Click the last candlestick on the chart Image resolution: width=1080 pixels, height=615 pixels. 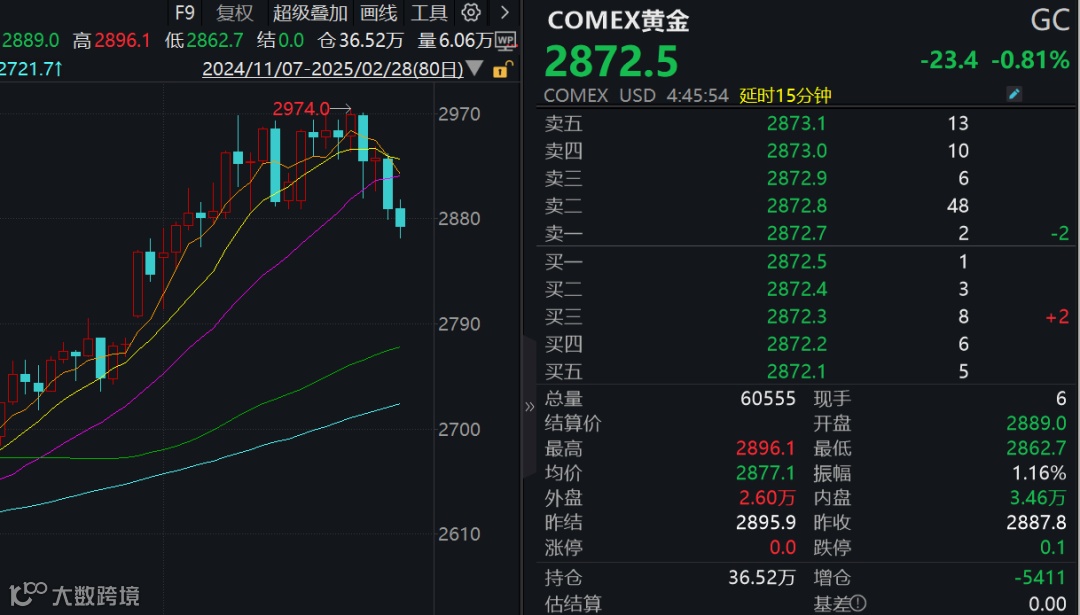(400, 218)
